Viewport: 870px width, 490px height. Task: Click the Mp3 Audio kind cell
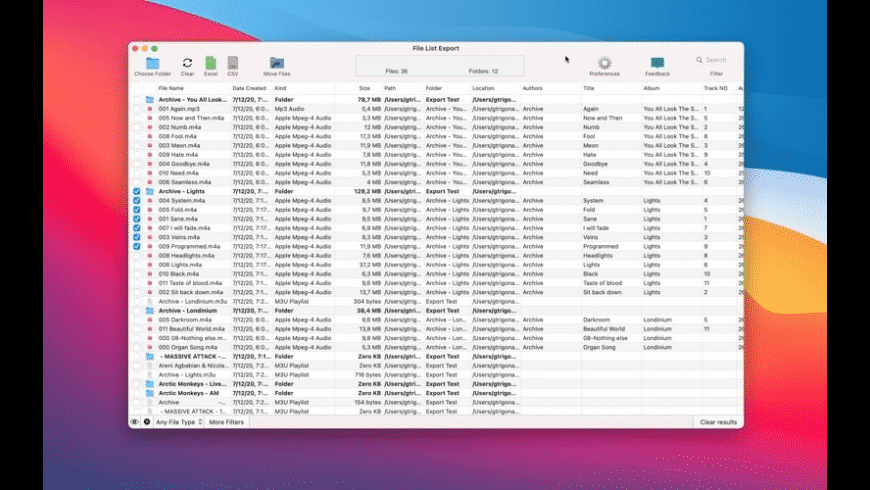point(290,109)
